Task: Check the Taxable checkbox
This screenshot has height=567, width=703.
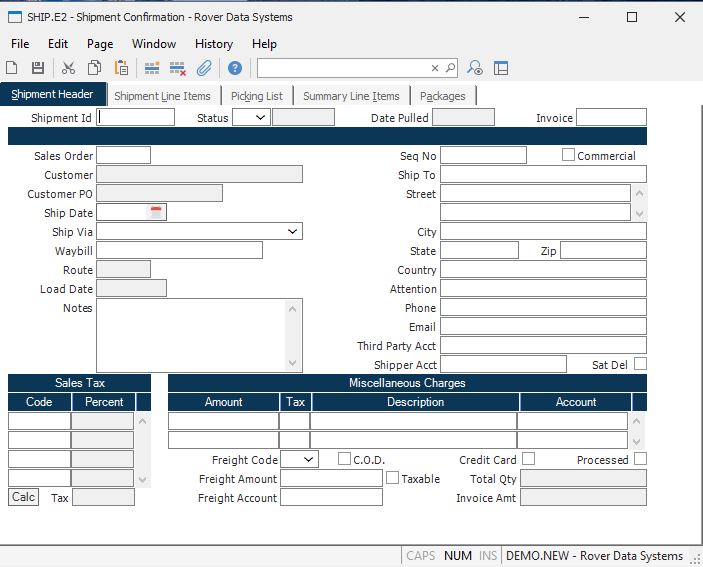Action: tap(392, 478)
